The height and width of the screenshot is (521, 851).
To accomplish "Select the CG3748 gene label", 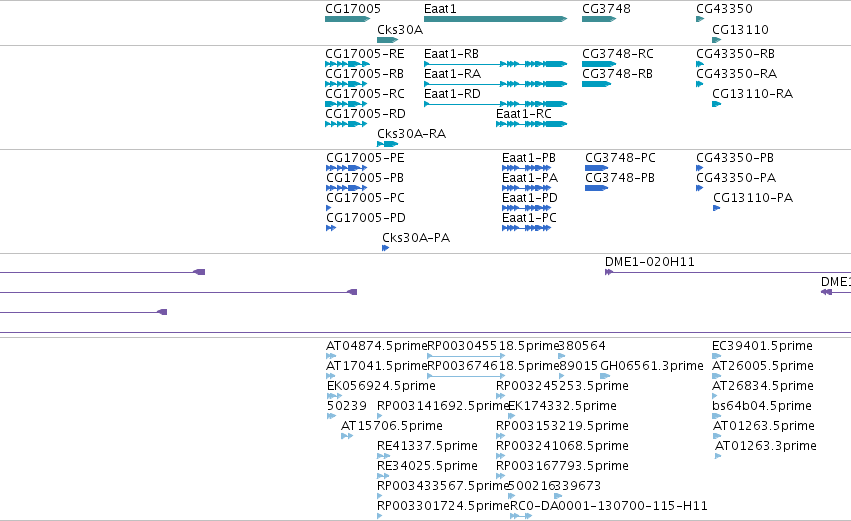I will click(x=606, y=9).
